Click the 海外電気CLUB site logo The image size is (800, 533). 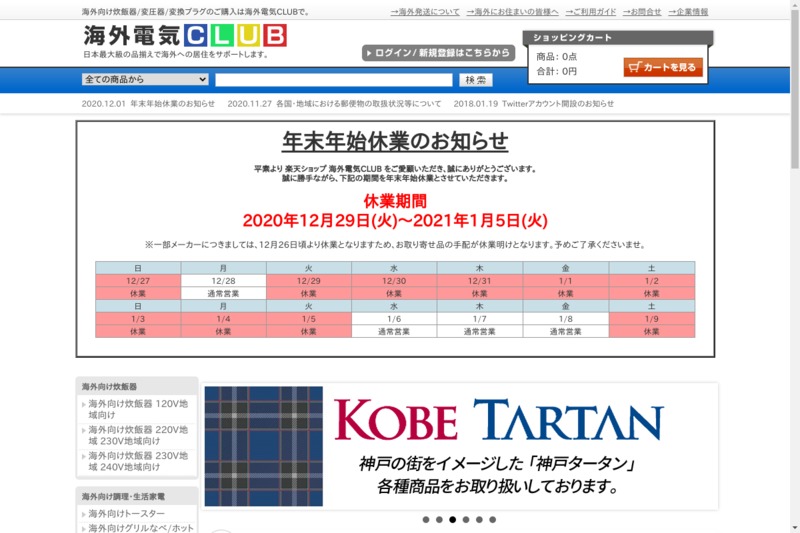(x=185, y=36)
